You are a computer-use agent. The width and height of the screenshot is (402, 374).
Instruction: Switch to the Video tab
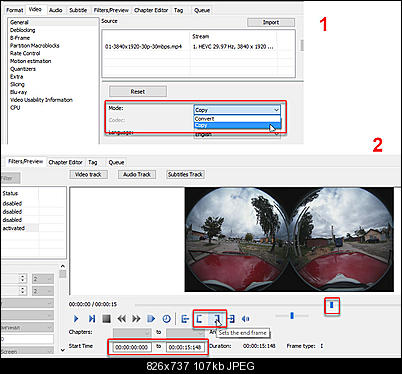click(35, 9)
